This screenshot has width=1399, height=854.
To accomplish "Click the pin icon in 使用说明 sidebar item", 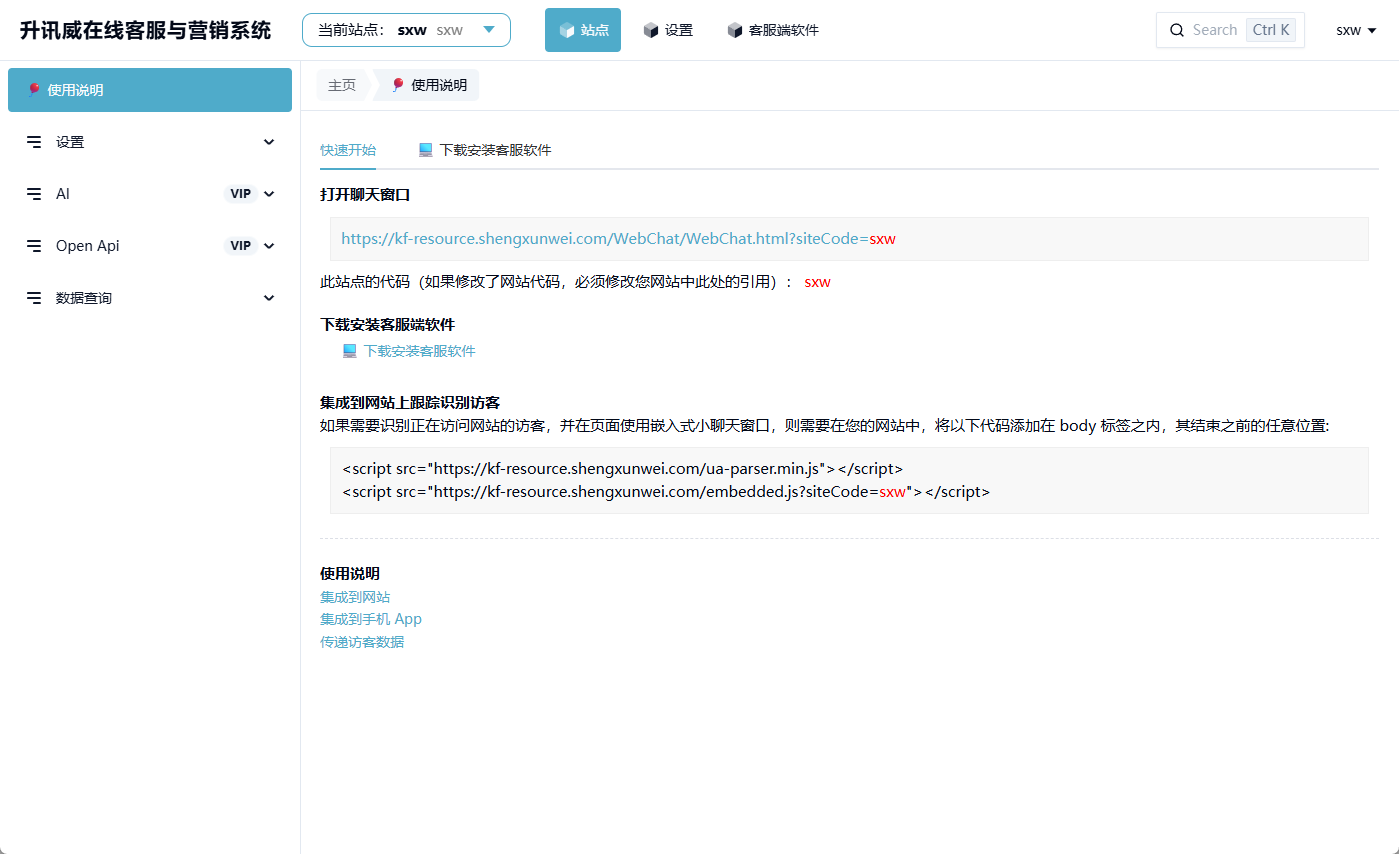I will point(34,90).
